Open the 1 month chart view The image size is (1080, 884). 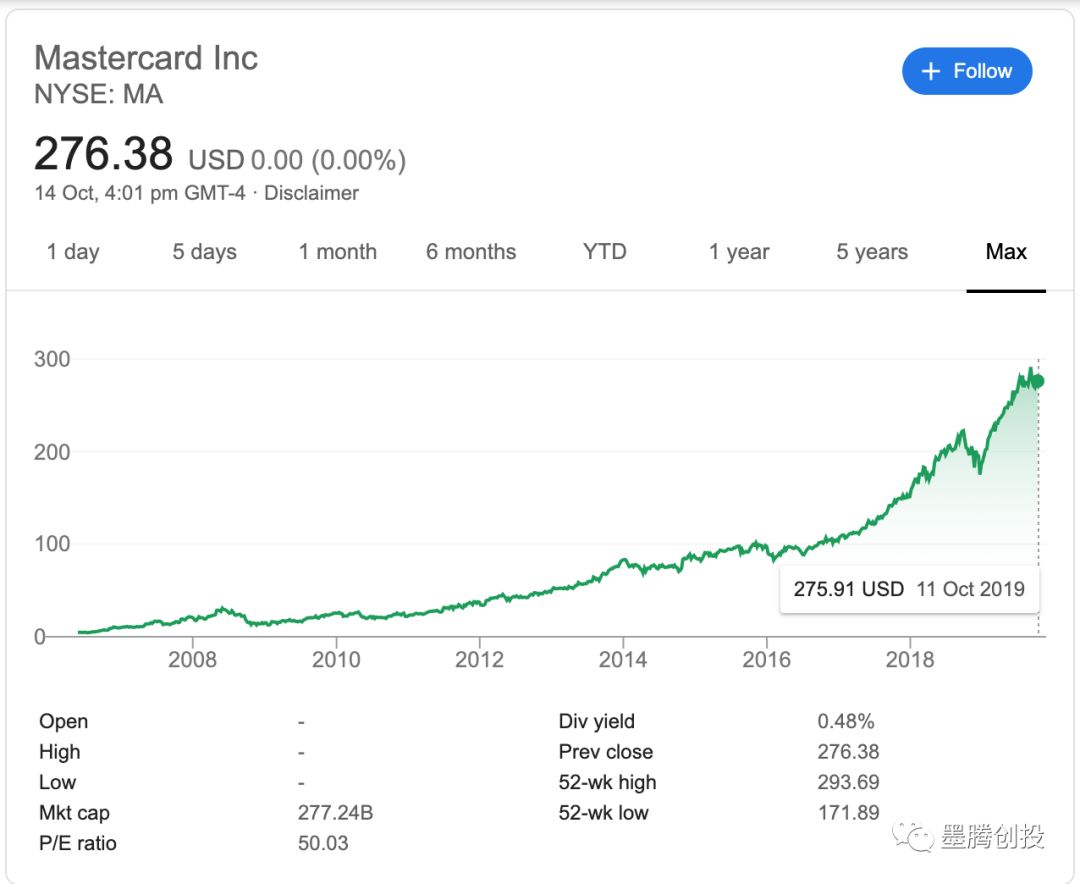[338, 252]
